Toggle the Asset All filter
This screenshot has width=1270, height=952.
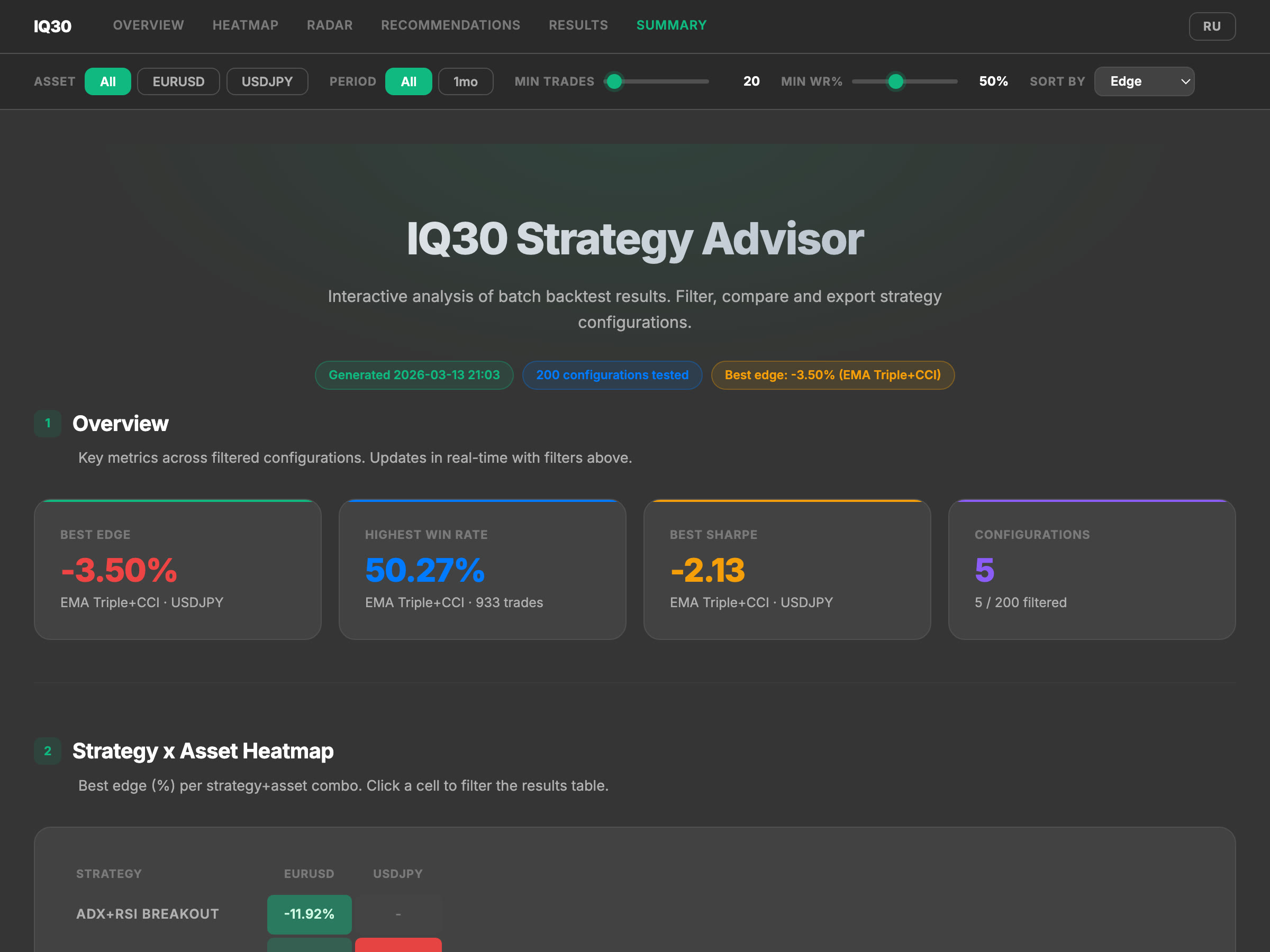[x=107, y=81]
